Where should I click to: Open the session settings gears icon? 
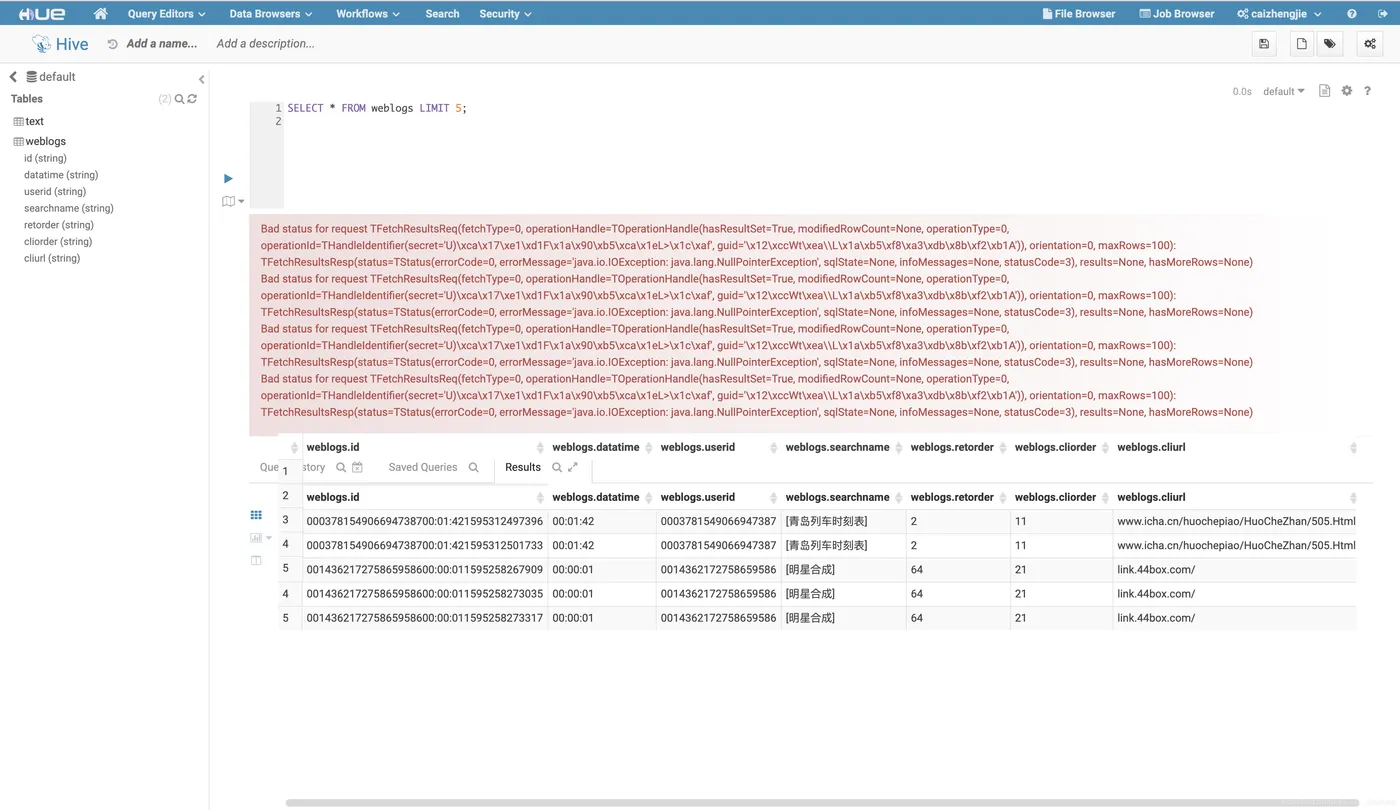1370,44
